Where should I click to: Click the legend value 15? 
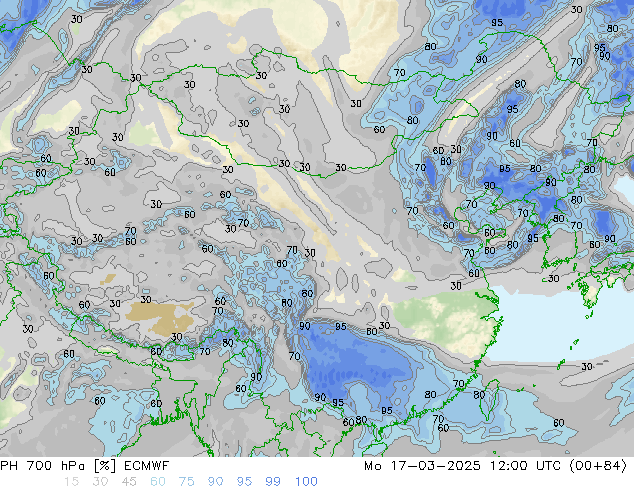click(x=71, y=482)
